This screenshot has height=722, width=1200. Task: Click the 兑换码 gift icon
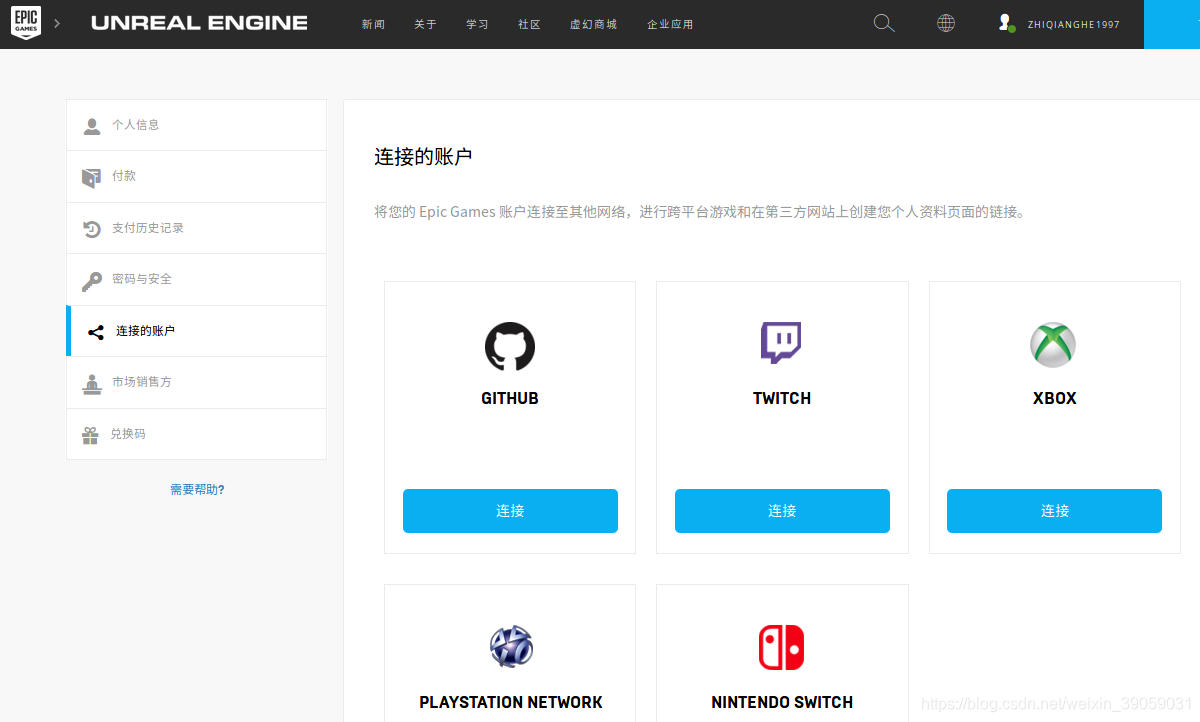coord(90,435)
